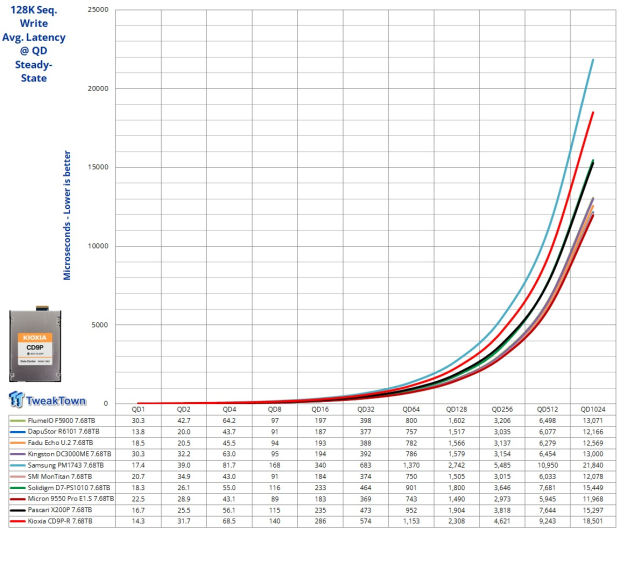Click the 20000 y-axis label
The height and width of the screenshot is (568, 620).
click(x=98, y=89)
